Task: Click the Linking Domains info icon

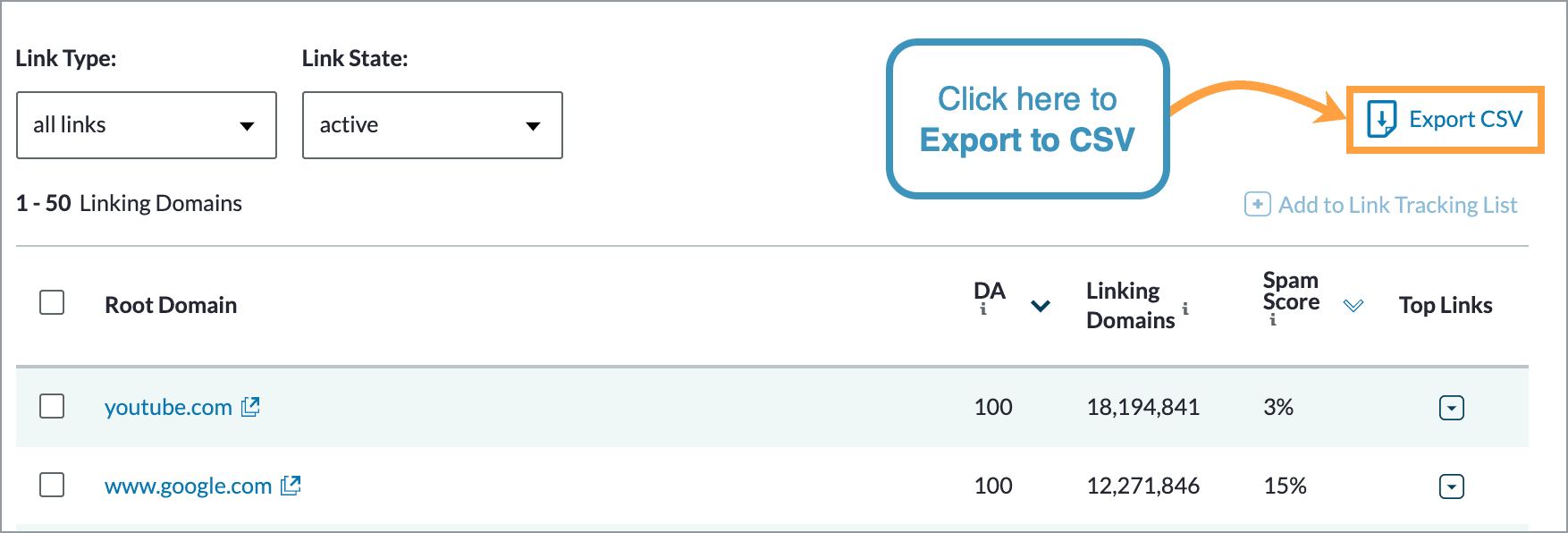Action: (1185, 310)
